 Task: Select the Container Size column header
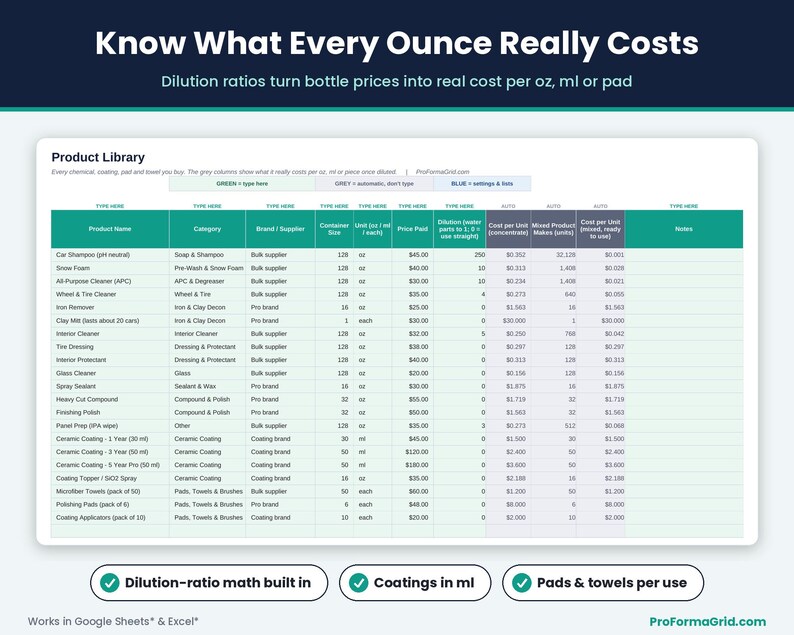[x=334, y=229]
